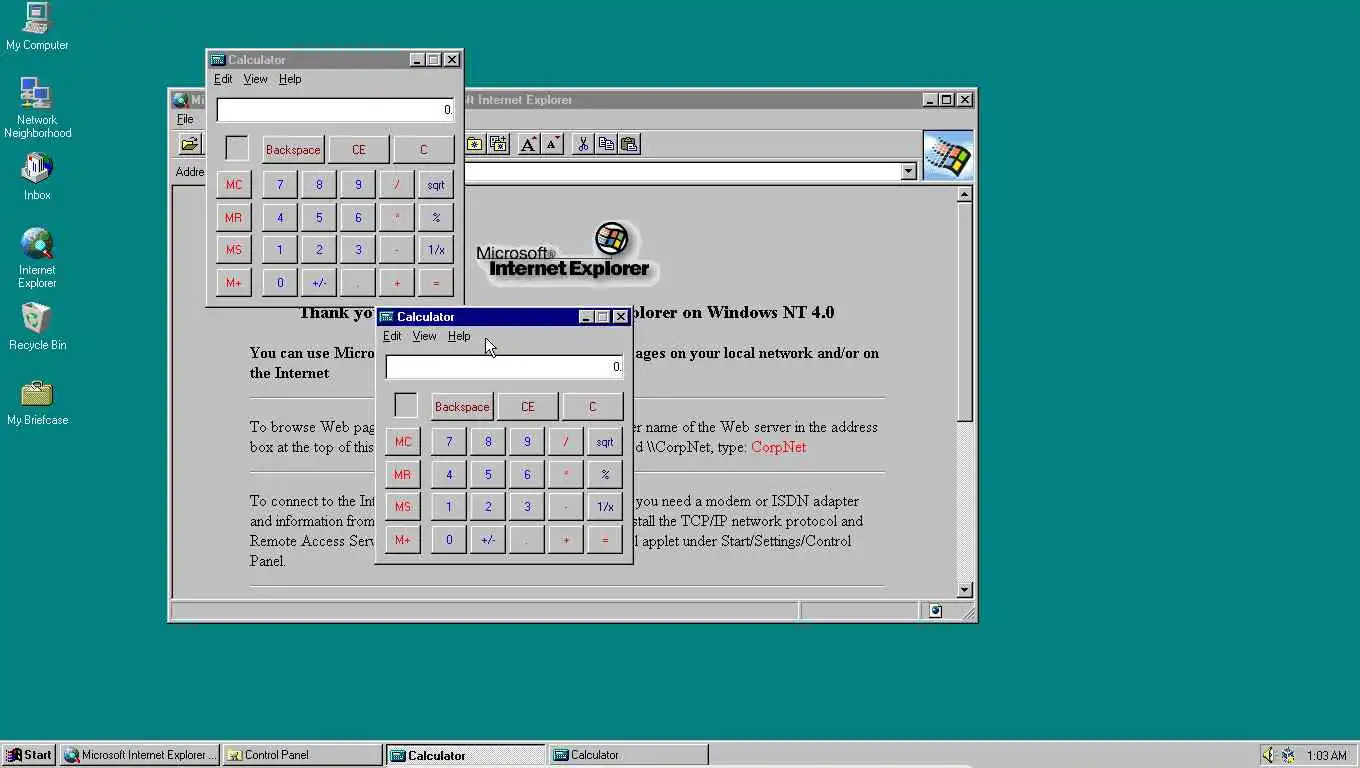Select the Network Neighborhood desktop icon

[37, 108]
